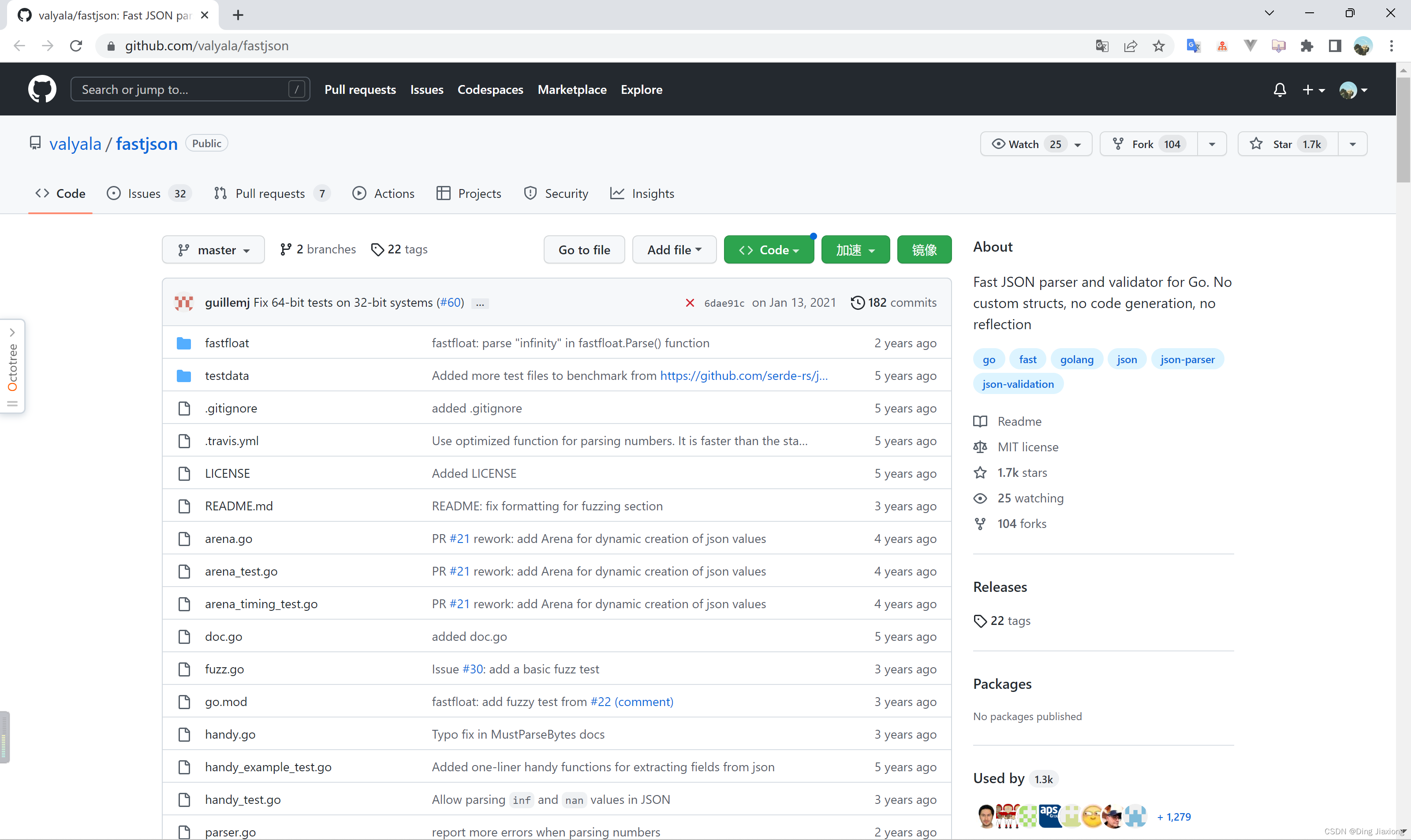Click the Go to file button
The width and height of the screenshot is (1411, 840).
584,249
